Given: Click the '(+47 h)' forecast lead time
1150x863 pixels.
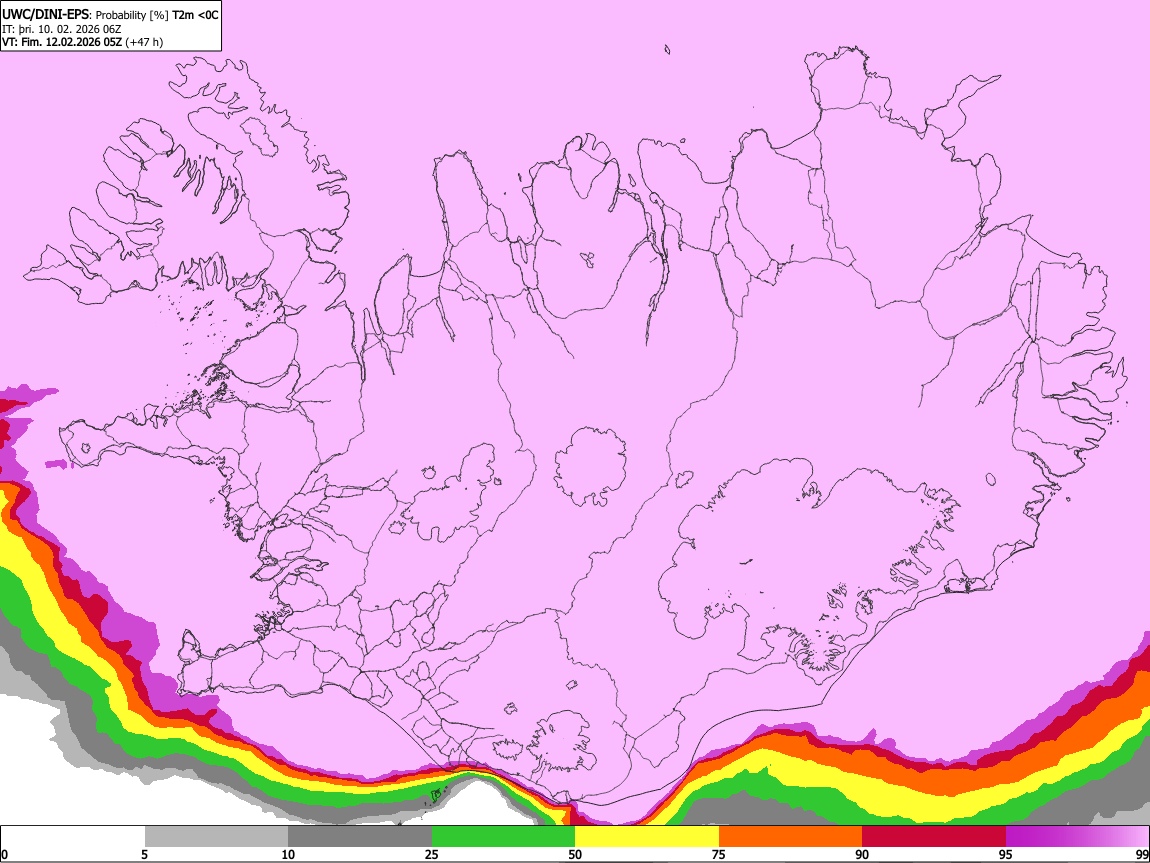Looking at the screenshot, I should (x=144, y=42).
